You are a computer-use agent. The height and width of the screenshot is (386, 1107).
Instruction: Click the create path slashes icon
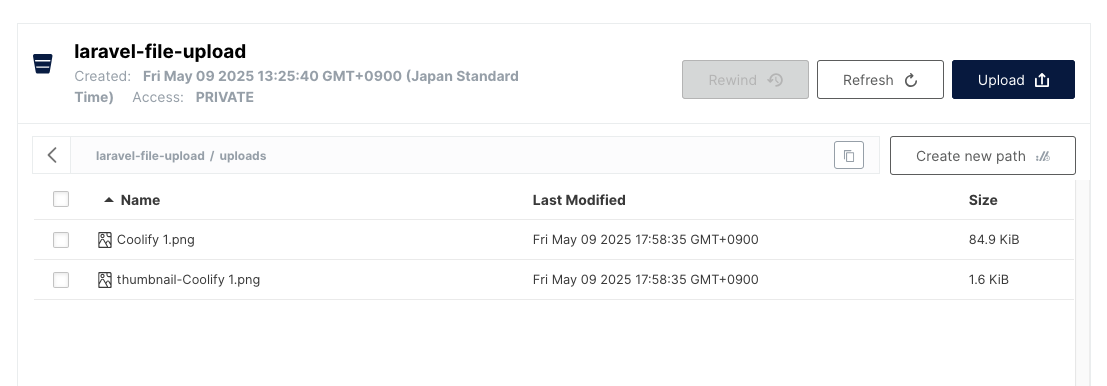point(1043,156)
